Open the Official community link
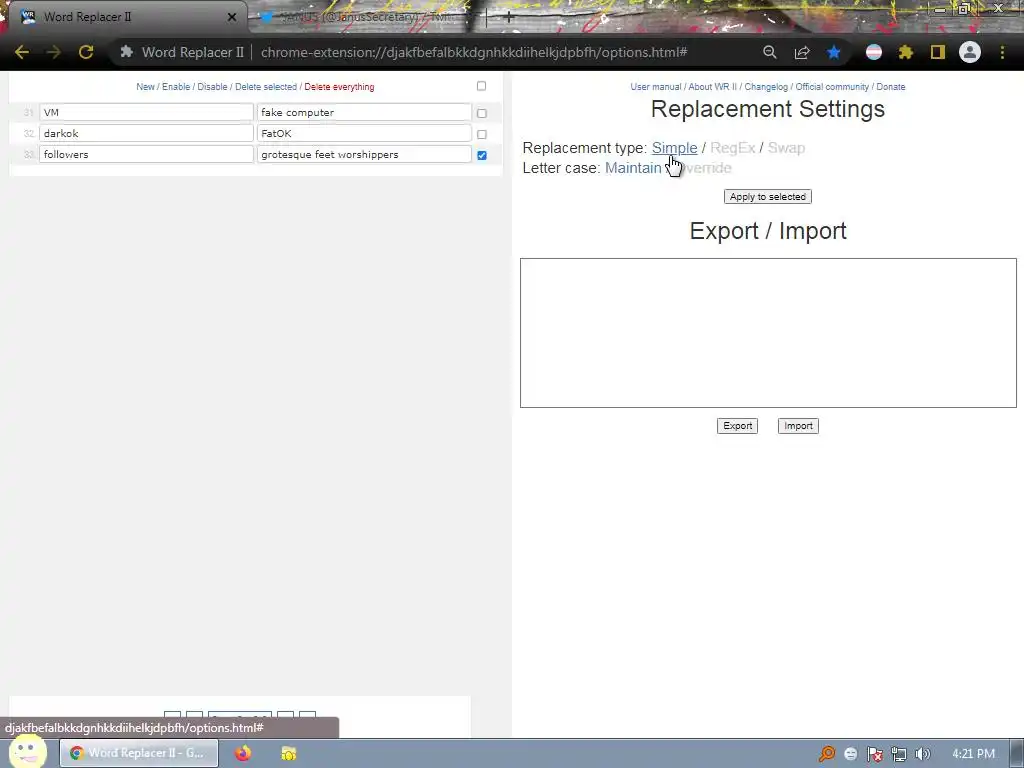1024x768 pixels. point(832,87)
